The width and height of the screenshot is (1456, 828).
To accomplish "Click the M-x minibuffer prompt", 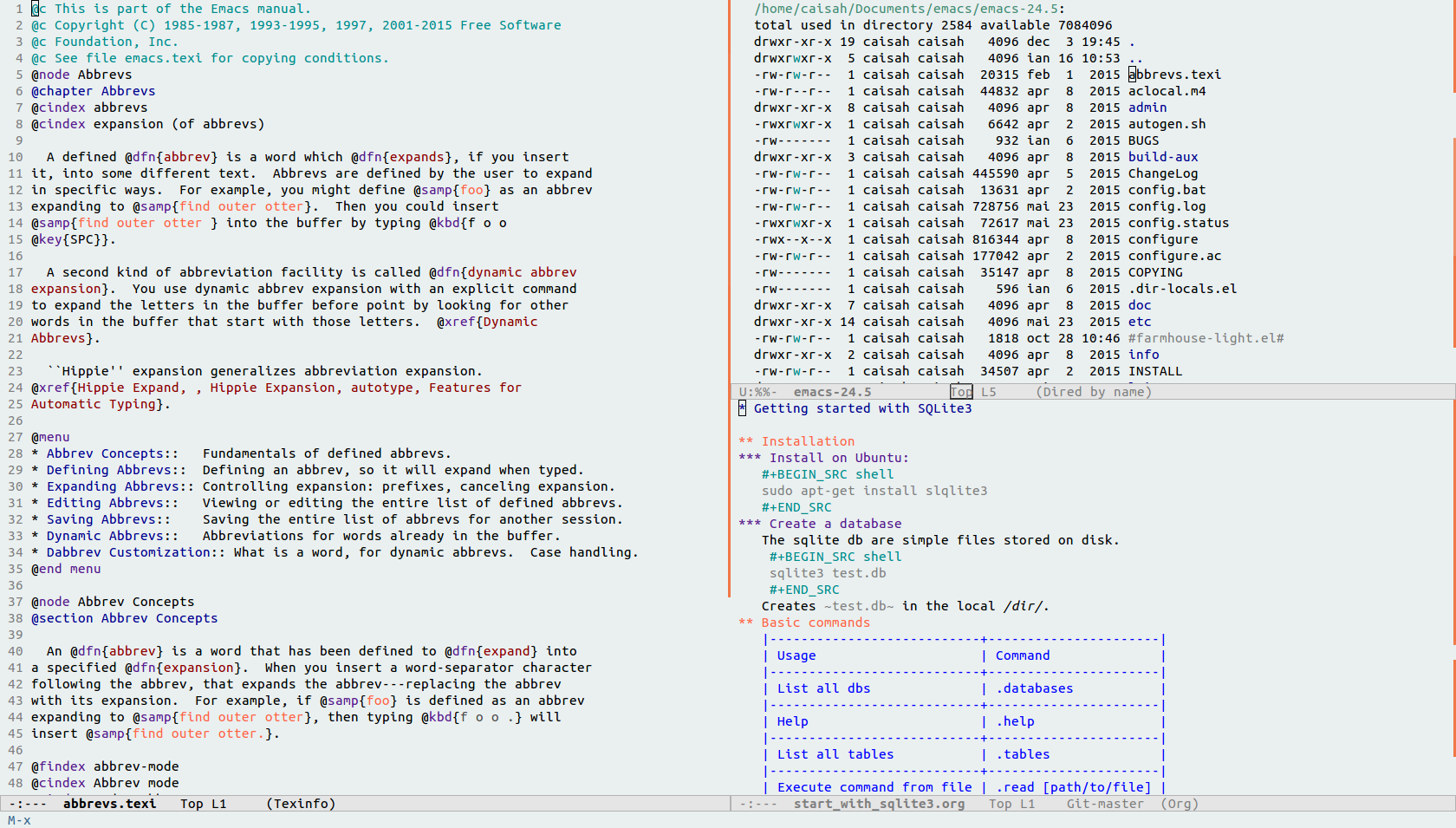I will point(19,820).
